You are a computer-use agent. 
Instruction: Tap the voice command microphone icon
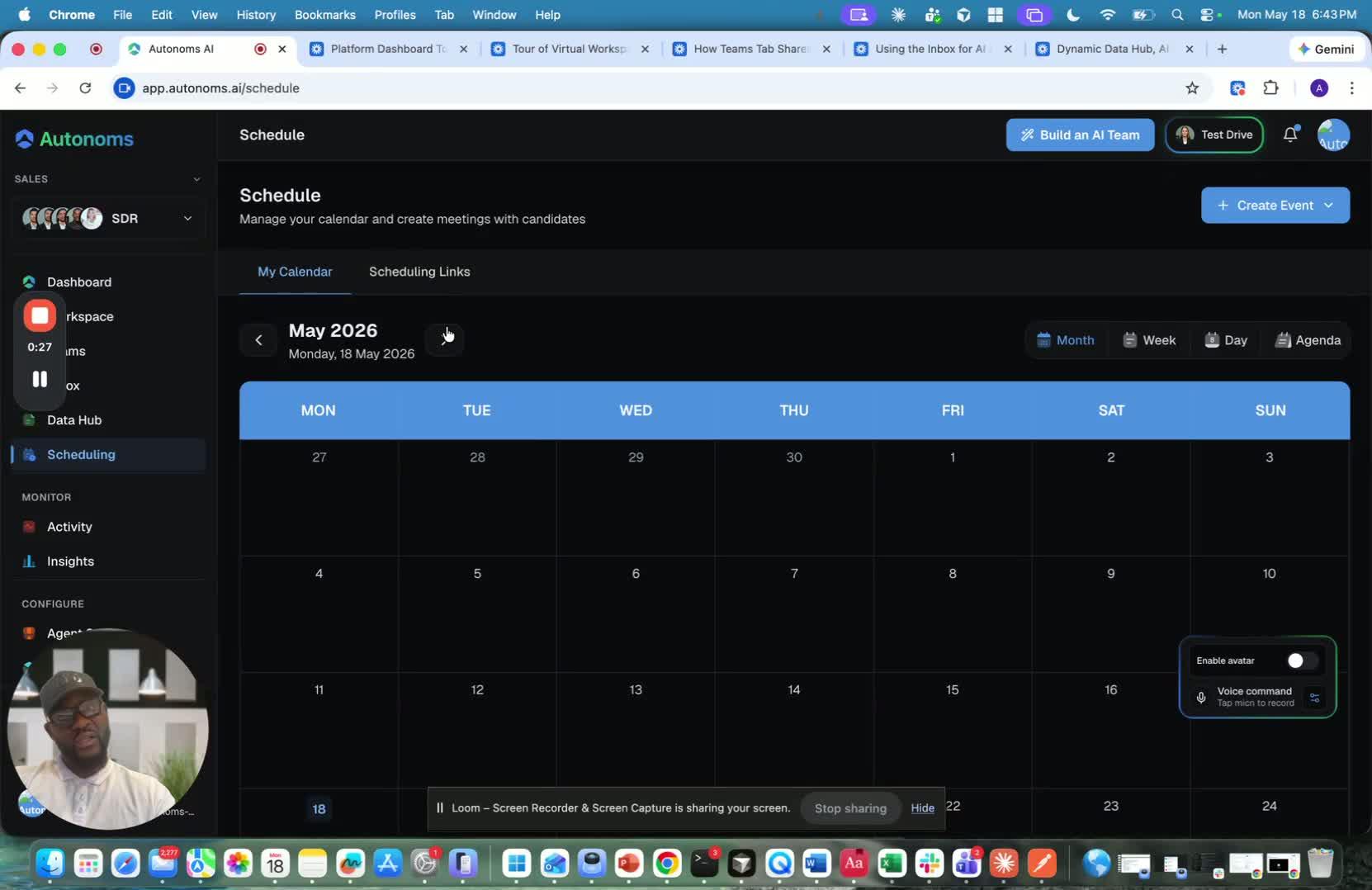(1201, 697)
